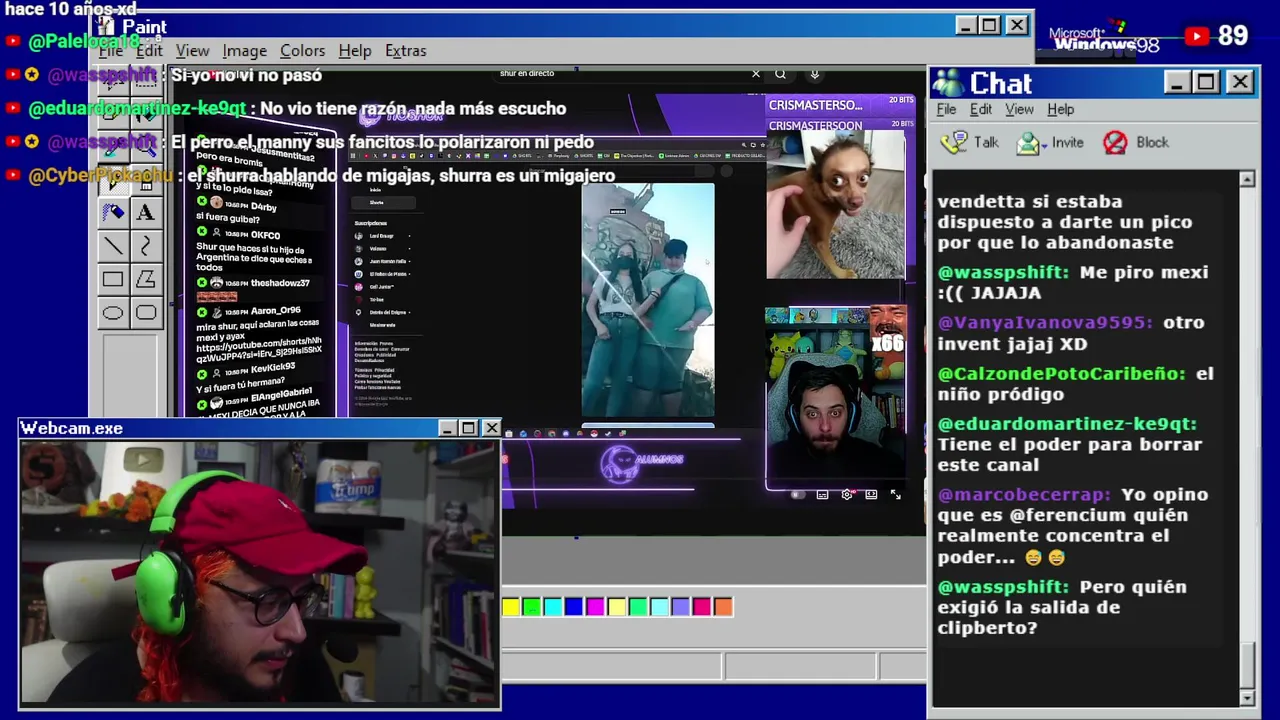
Task: Pick the orange color swatch
Action: (x=723, y=606)
